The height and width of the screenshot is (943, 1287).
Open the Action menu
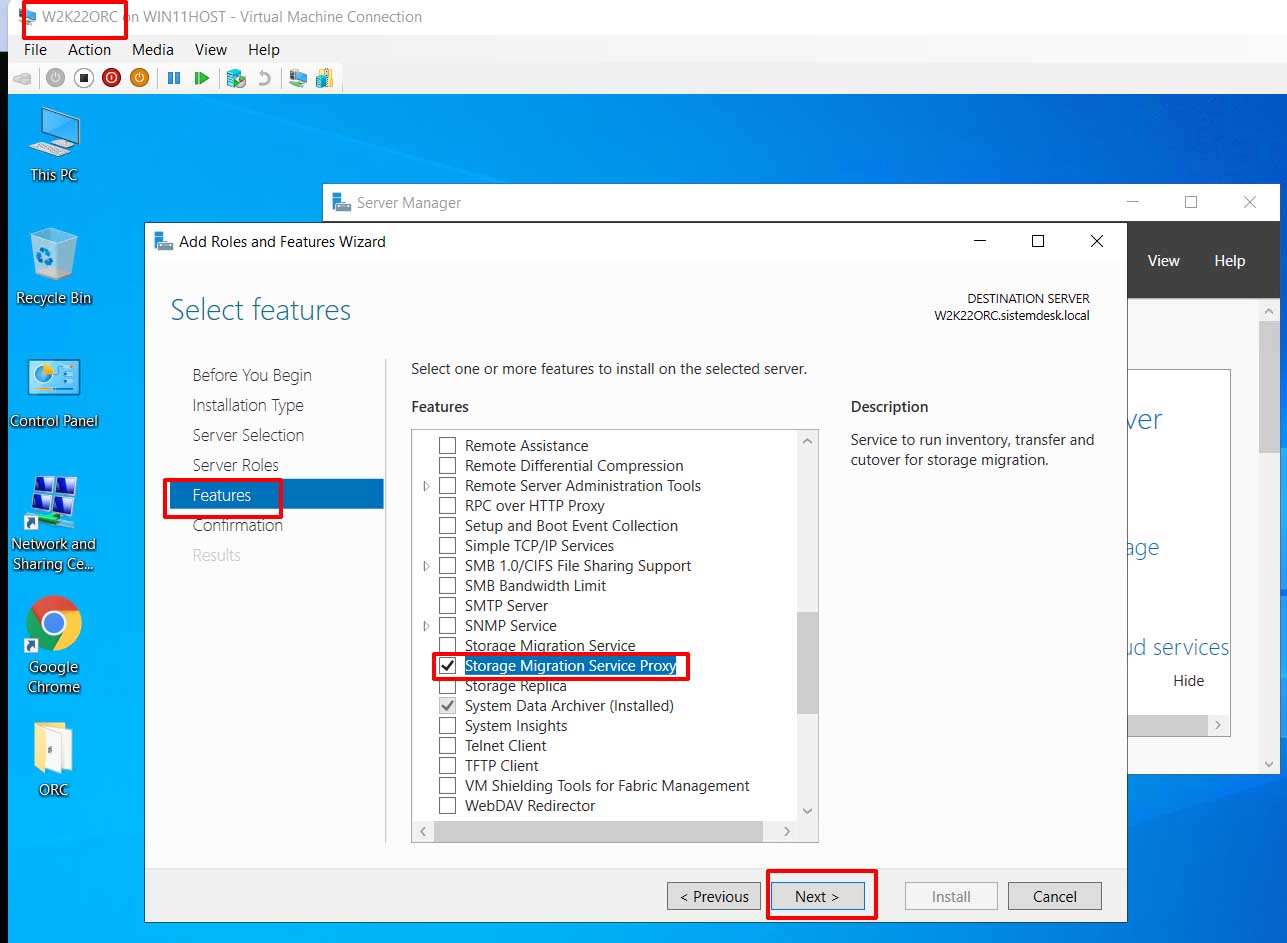click(x=89, y=49)
